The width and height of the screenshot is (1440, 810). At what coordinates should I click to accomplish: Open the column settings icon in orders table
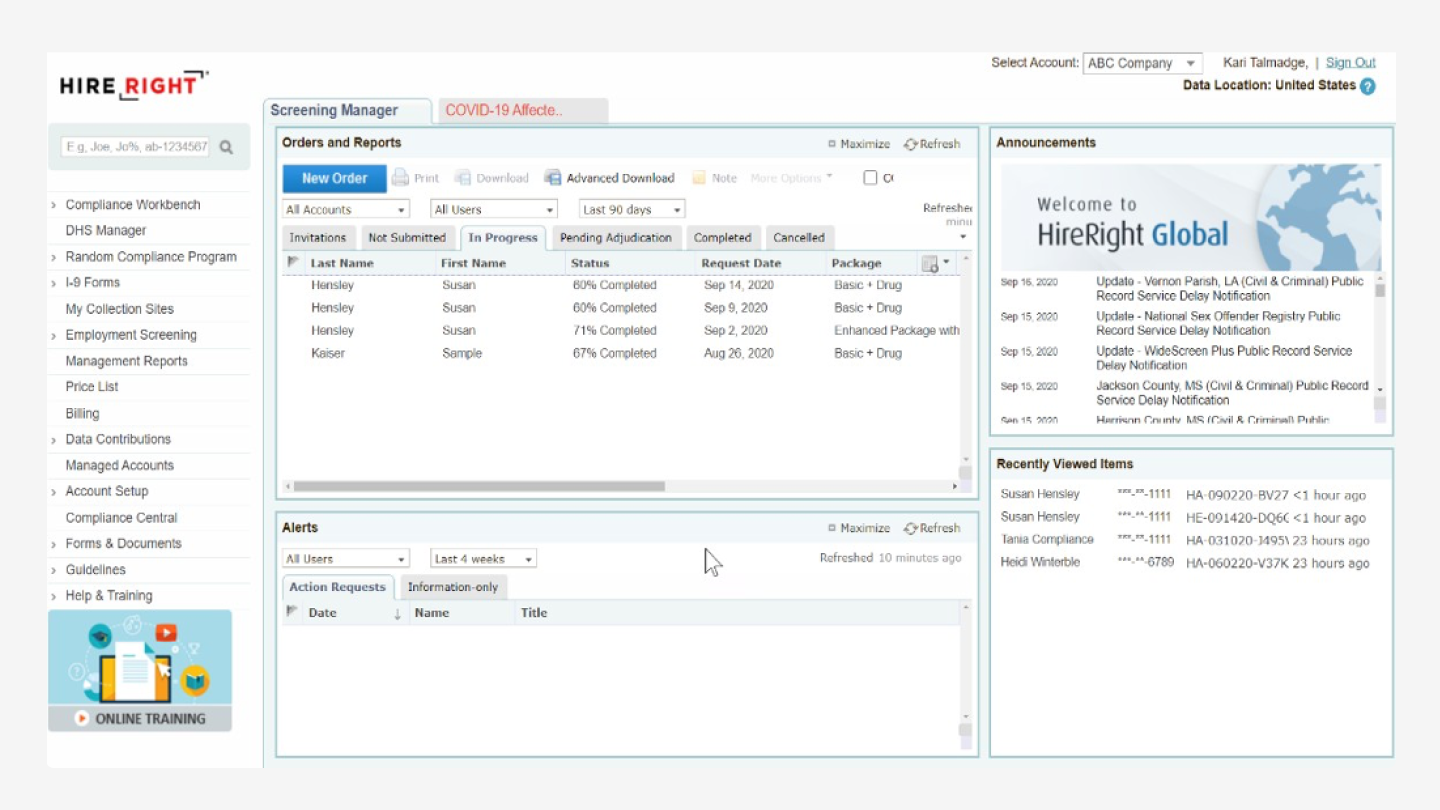(x=930, y=264)
